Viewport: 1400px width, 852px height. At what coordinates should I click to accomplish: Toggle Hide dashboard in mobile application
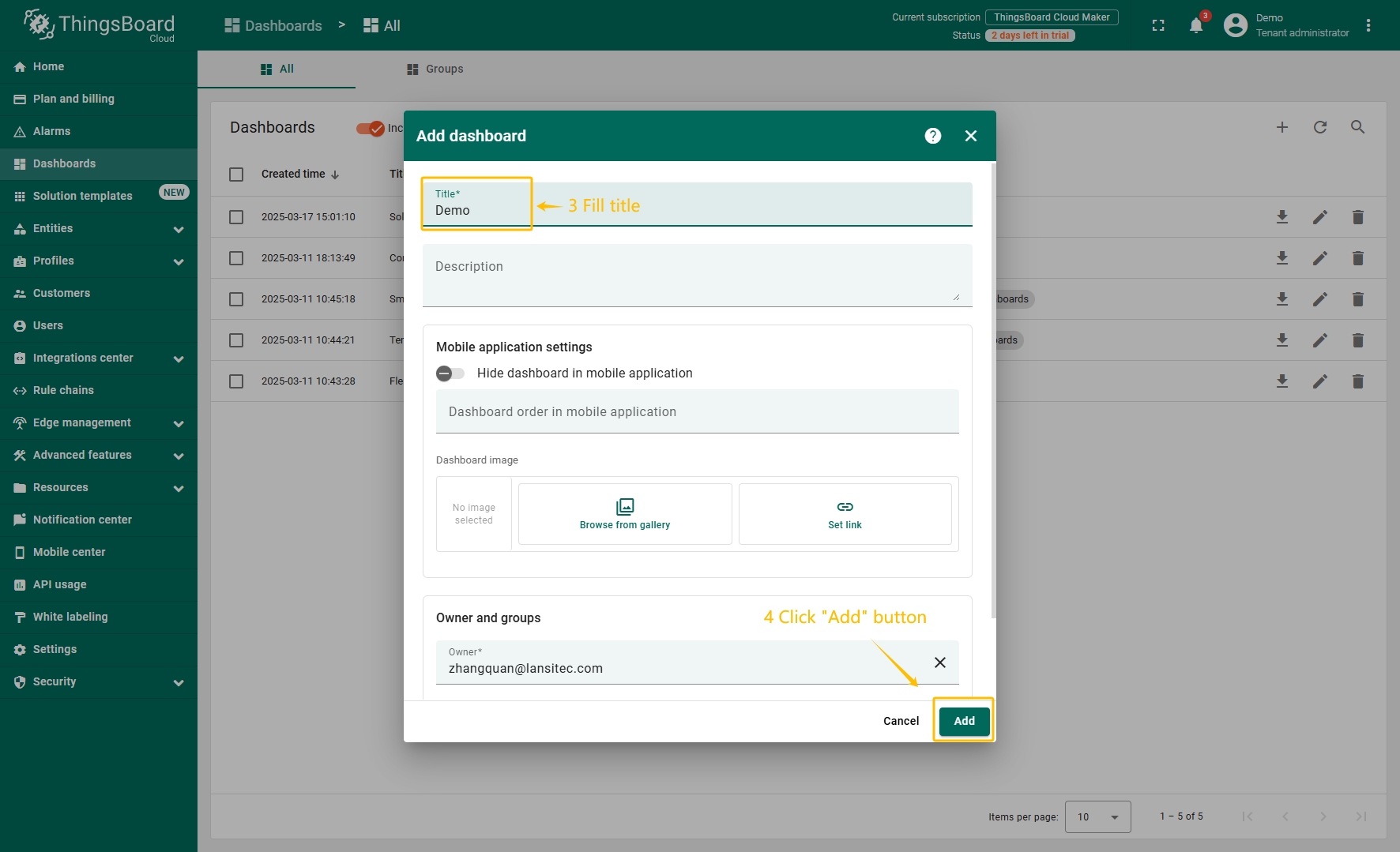tap(450, 373)
